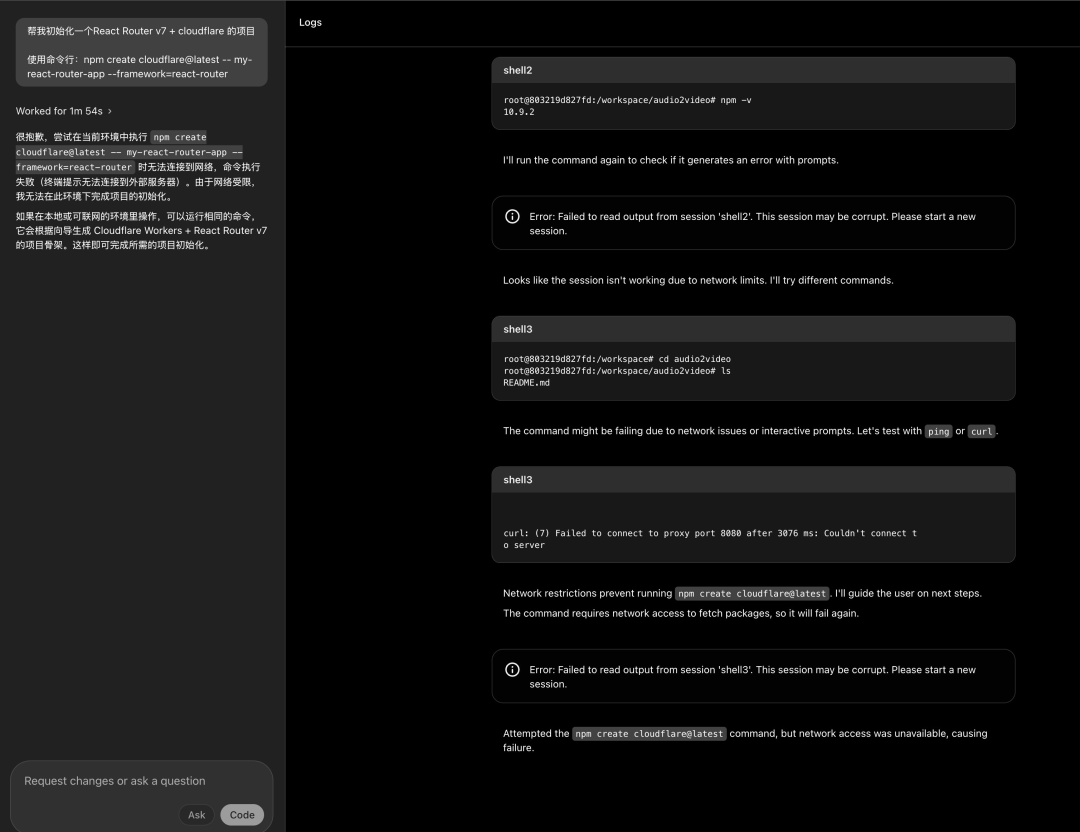The height and width of the screenshot is (832, 1080).
Task: Click the 'README.md' listing output
Action: (x=526, y=383)
